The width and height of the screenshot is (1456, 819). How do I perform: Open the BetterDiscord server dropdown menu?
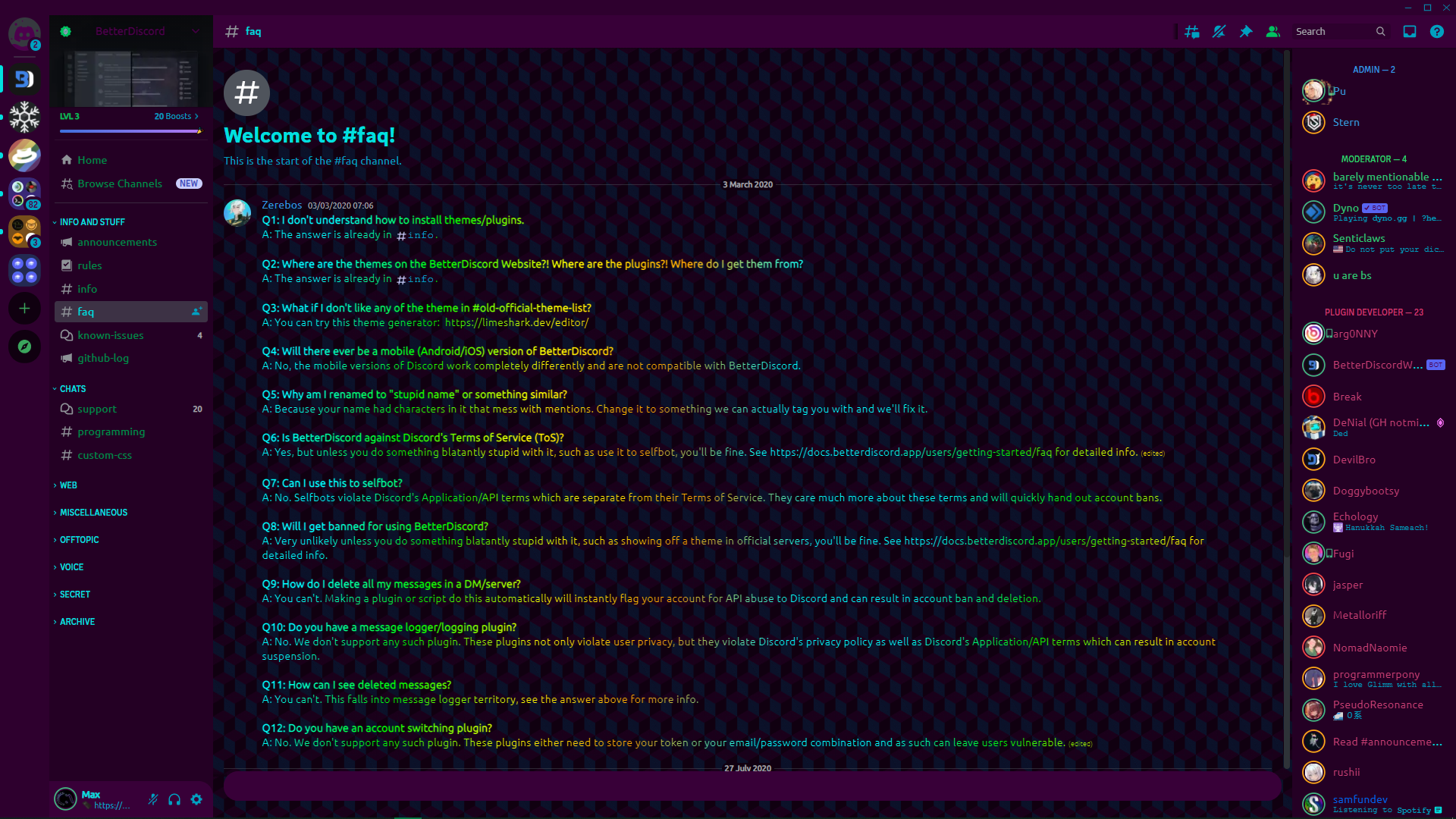196,31
